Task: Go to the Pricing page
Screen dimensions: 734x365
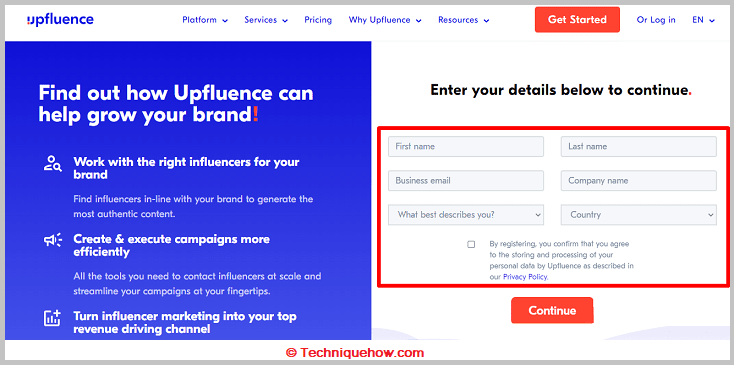Action: (318, 20)
